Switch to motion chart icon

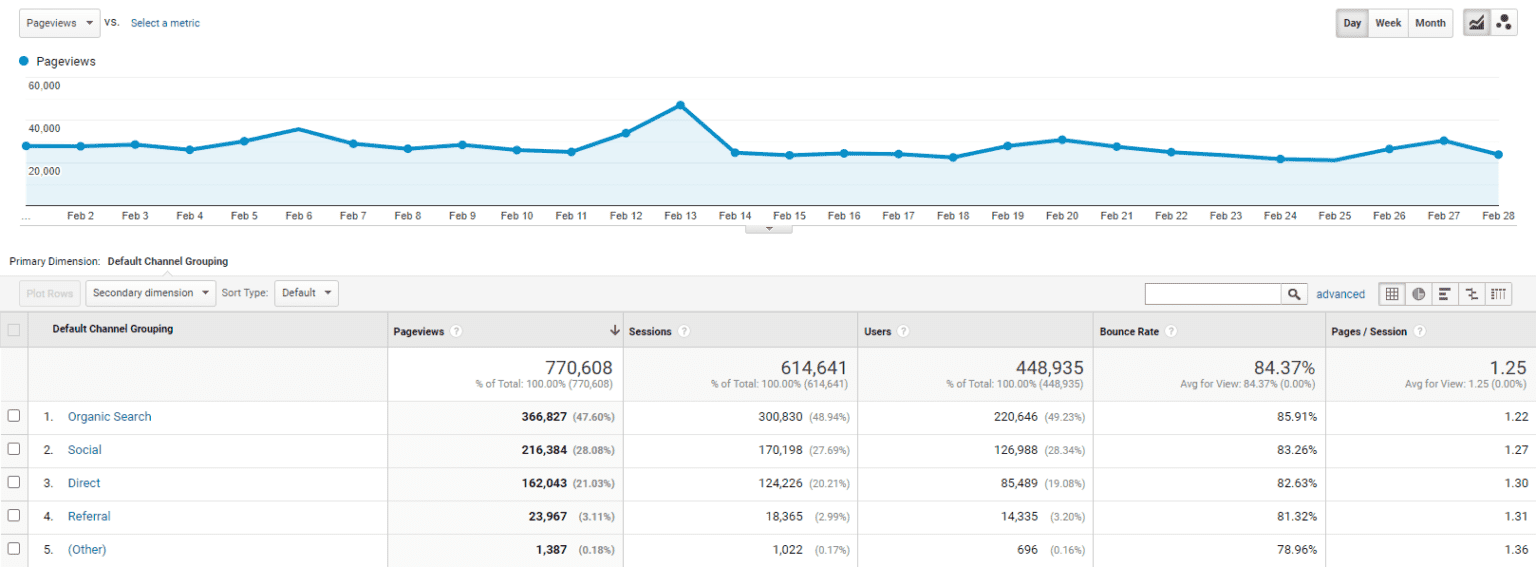[x=1503, y=23]
